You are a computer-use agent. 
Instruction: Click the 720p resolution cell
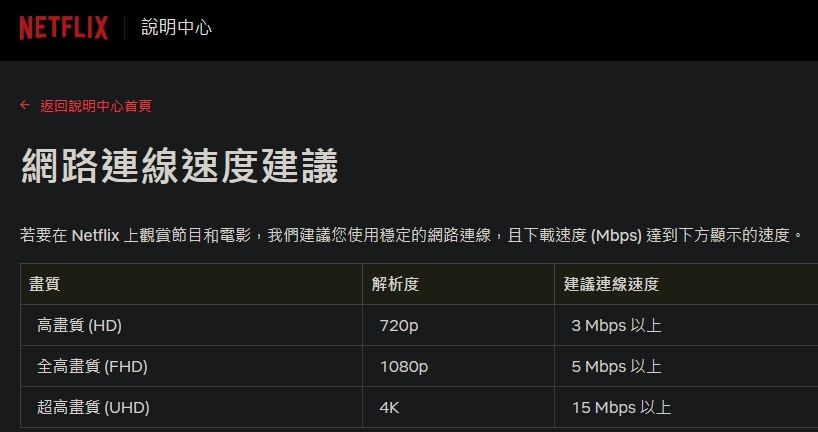[459, 325]
